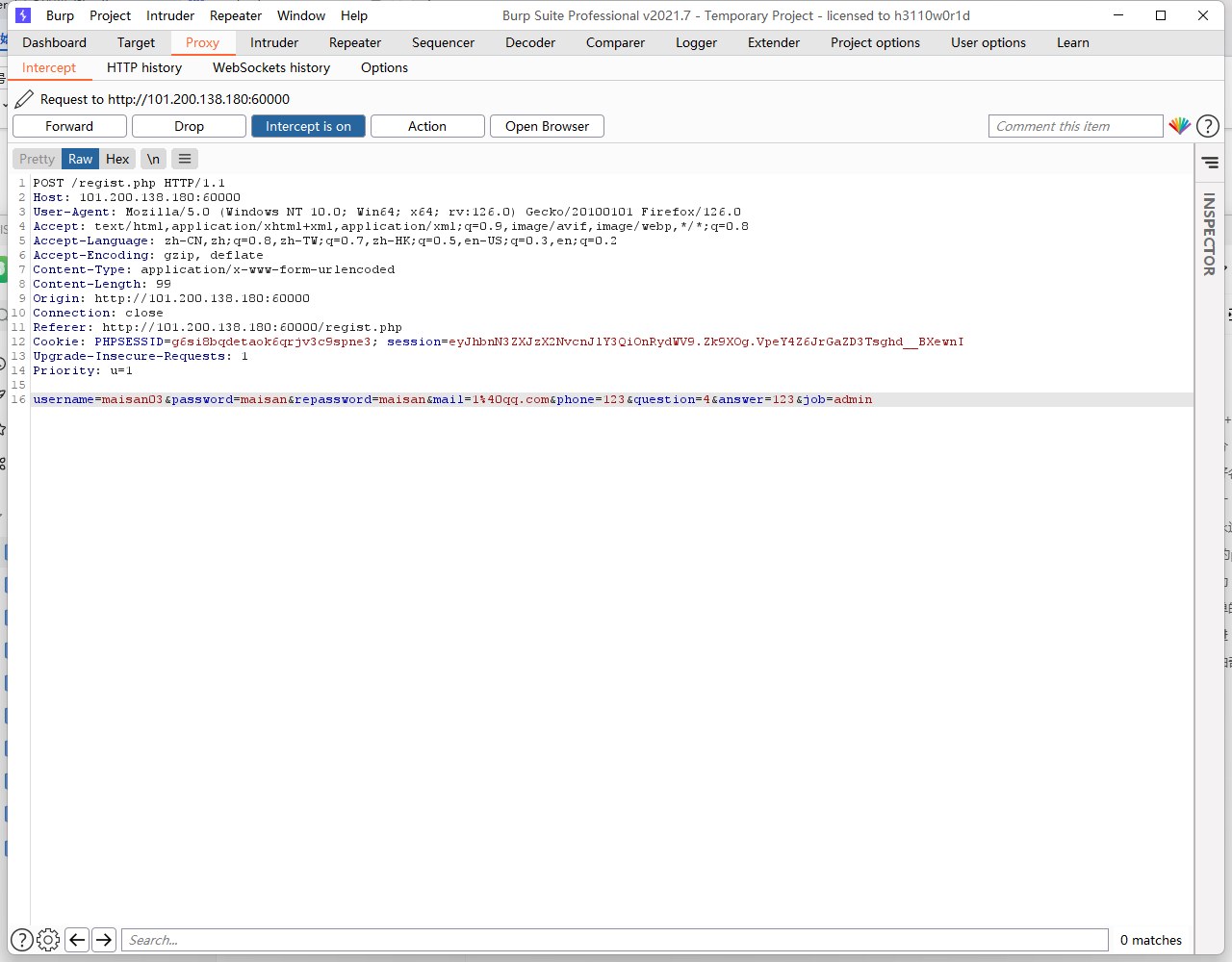Drop the intercepted request
Image resolution: width=1232 pixels, height=962 pixels.
point(189,126)
